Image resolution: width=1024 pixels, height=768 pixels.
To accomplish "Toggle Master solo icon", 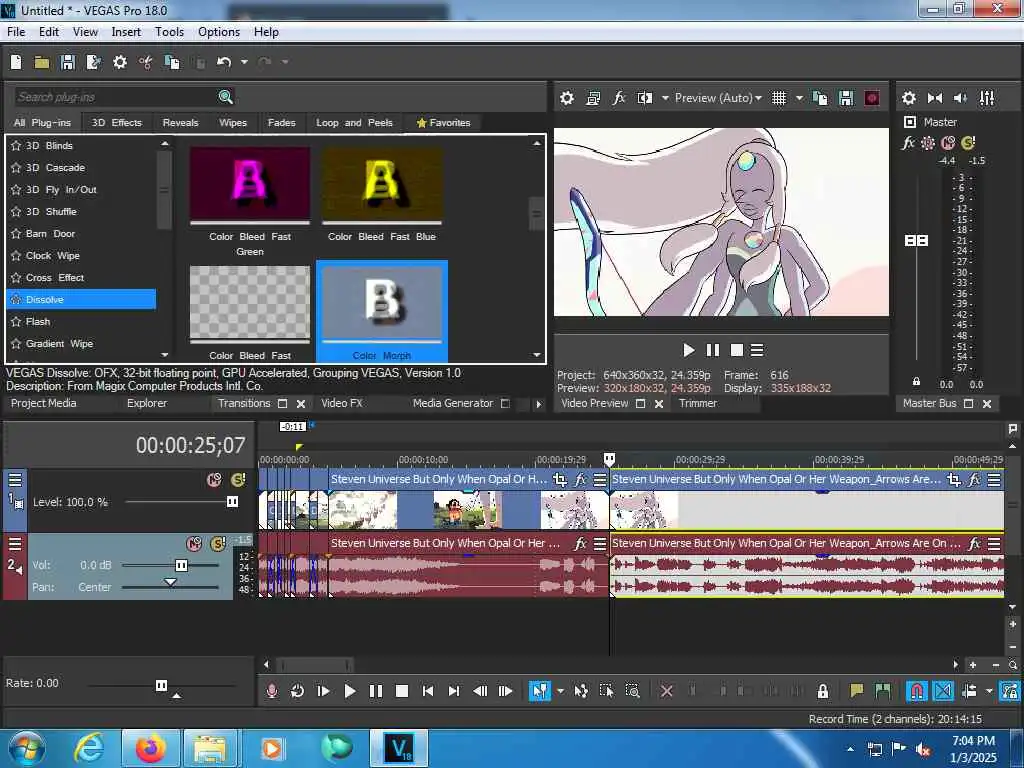I will (x=968, y=142).
